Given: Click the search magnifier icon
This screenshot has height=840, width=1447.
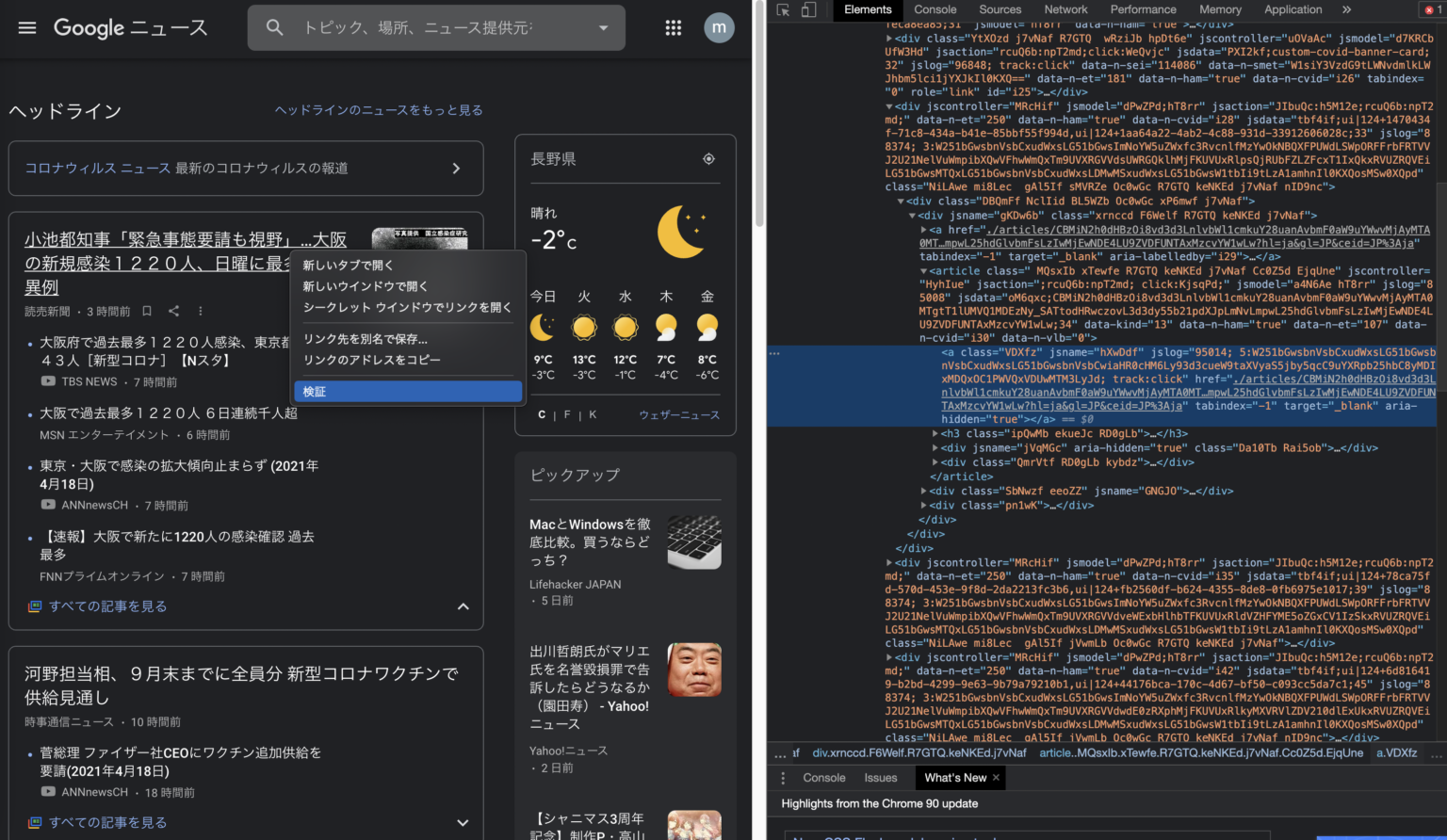Looking at the screenshot, I should pos(274,27).
